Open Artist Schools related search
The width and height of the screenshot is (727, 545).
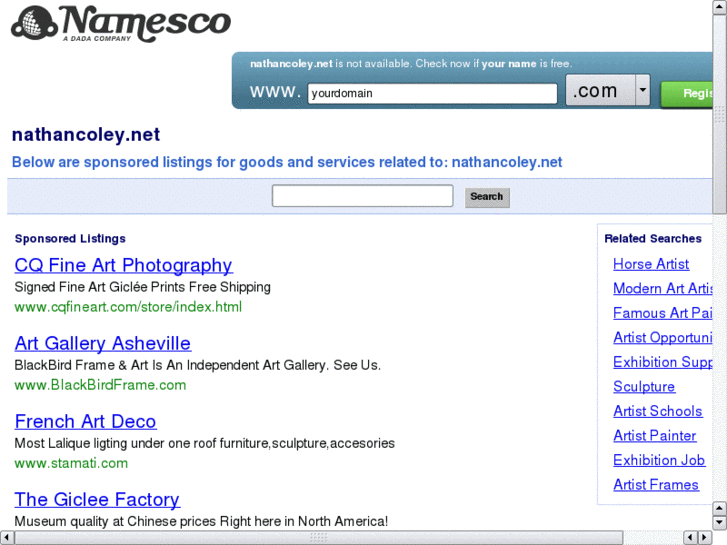657,411
